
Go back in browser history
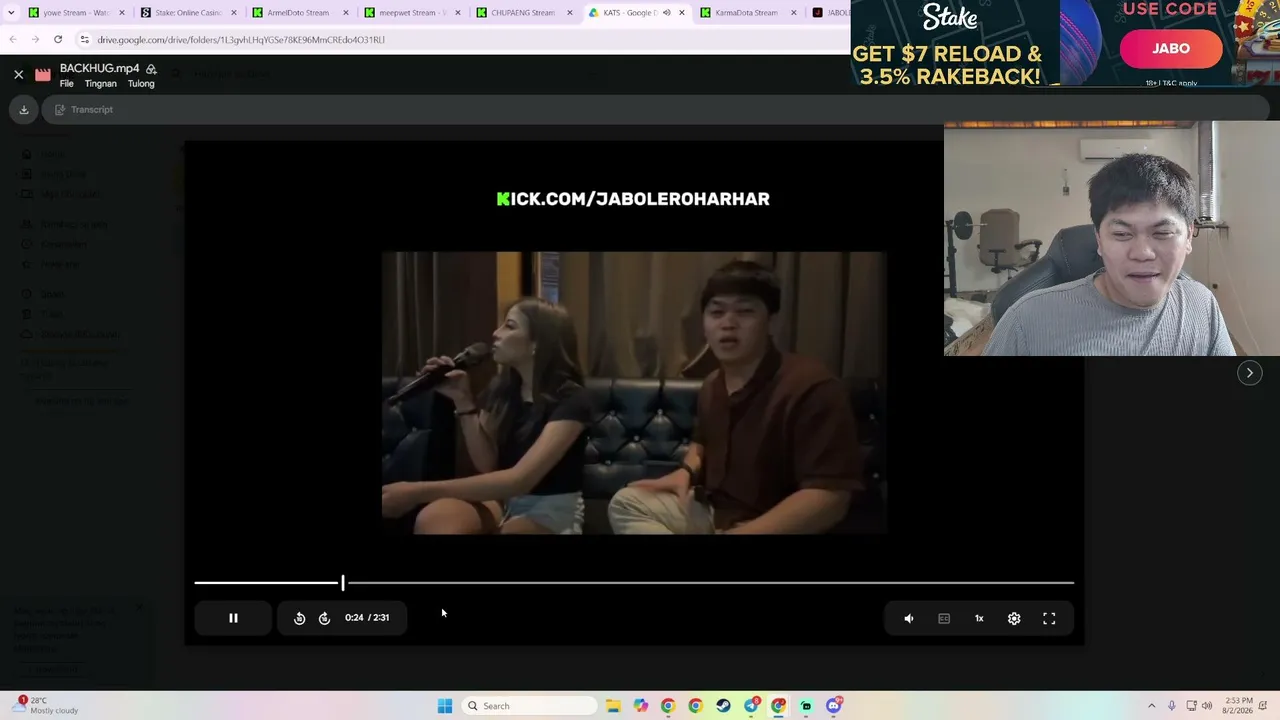click(13, 40)
